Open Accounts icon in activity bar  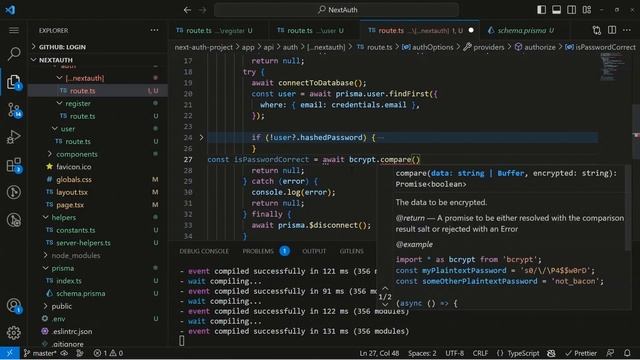click(14, 305)
